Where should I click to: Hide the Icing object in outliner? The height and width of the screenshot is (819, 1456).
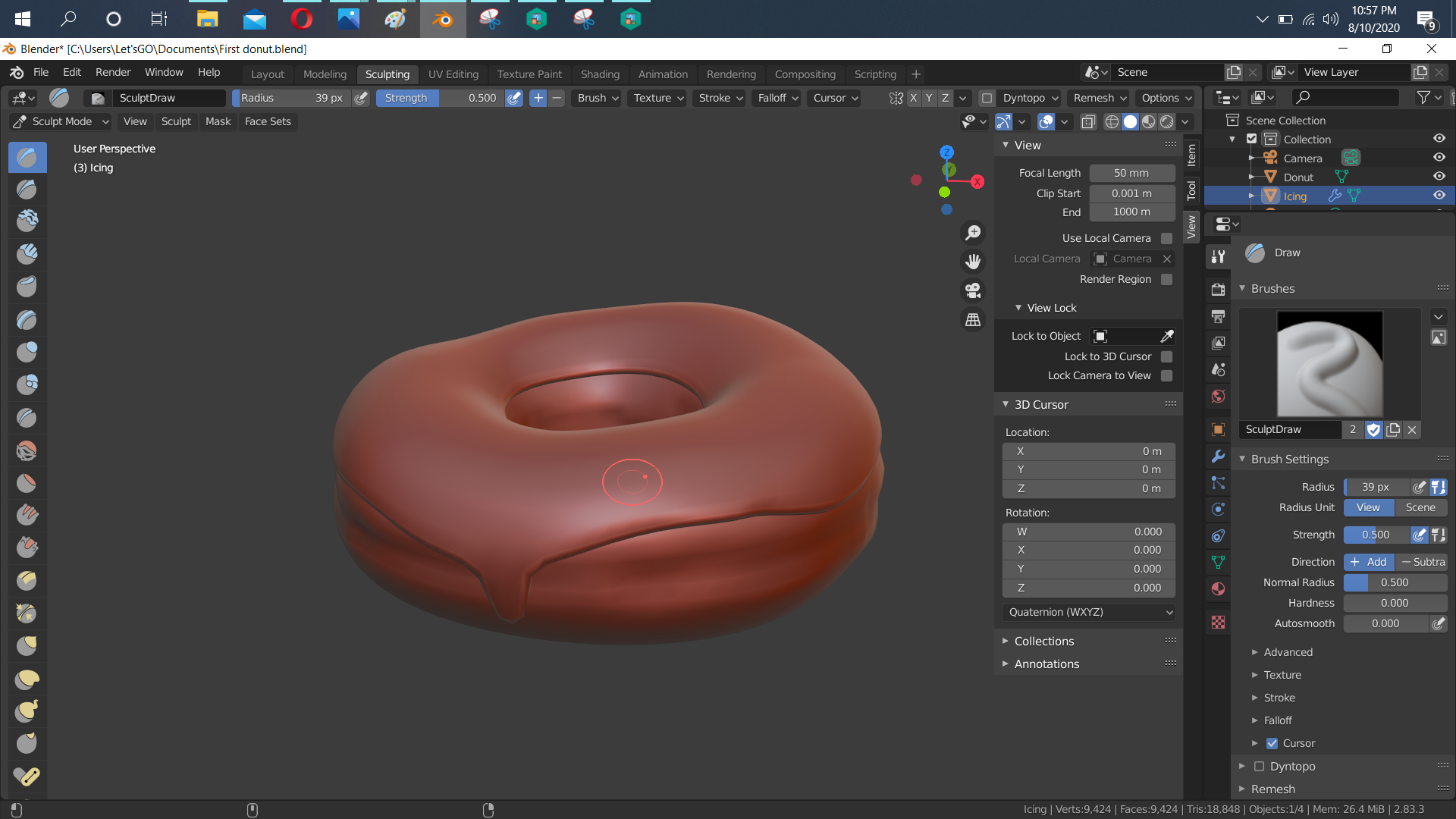pyautogui.click(x=1439, y=196)
